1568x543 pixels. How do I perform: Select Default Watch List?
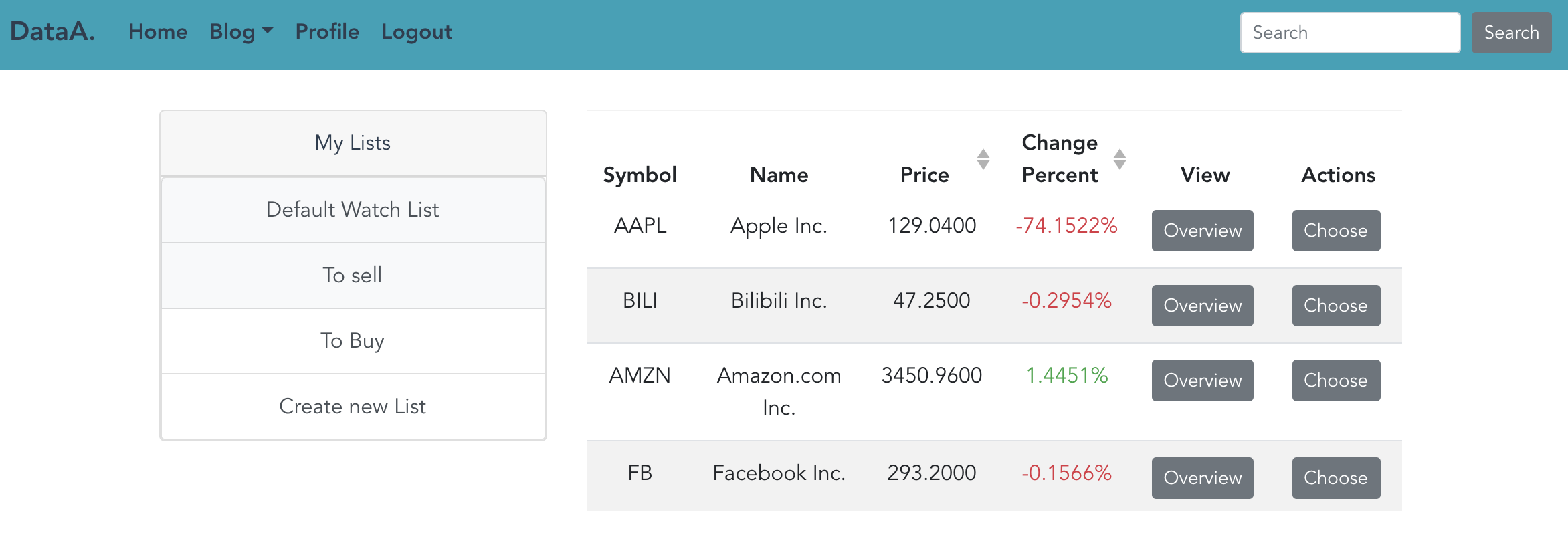coord(353,209)
